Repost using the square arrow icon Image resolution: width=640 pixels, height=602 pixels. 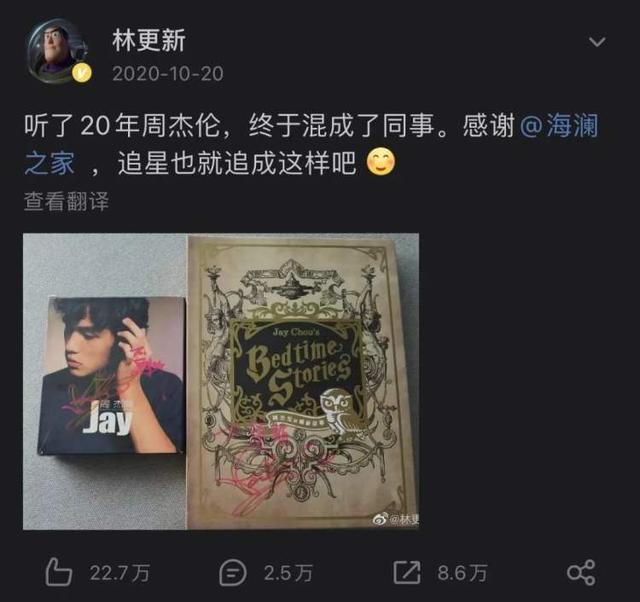click(x=407, y=572)
